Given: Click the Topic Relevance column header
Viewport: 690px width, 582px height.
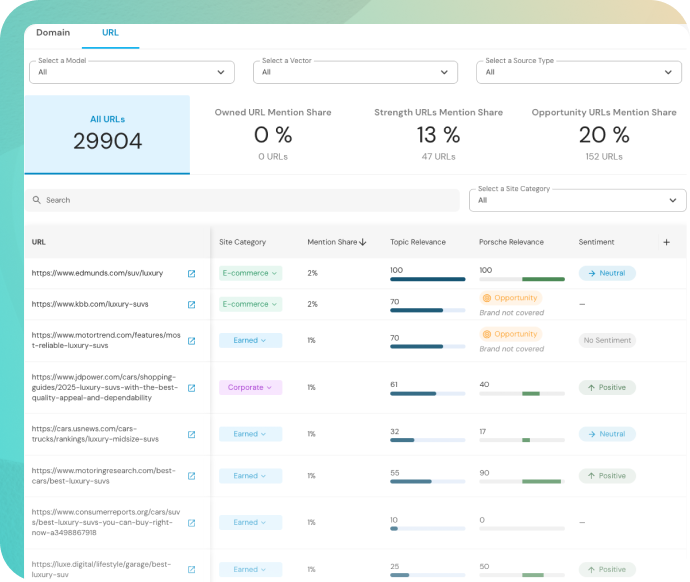Looking at the screenshot, I should [418, 242].
